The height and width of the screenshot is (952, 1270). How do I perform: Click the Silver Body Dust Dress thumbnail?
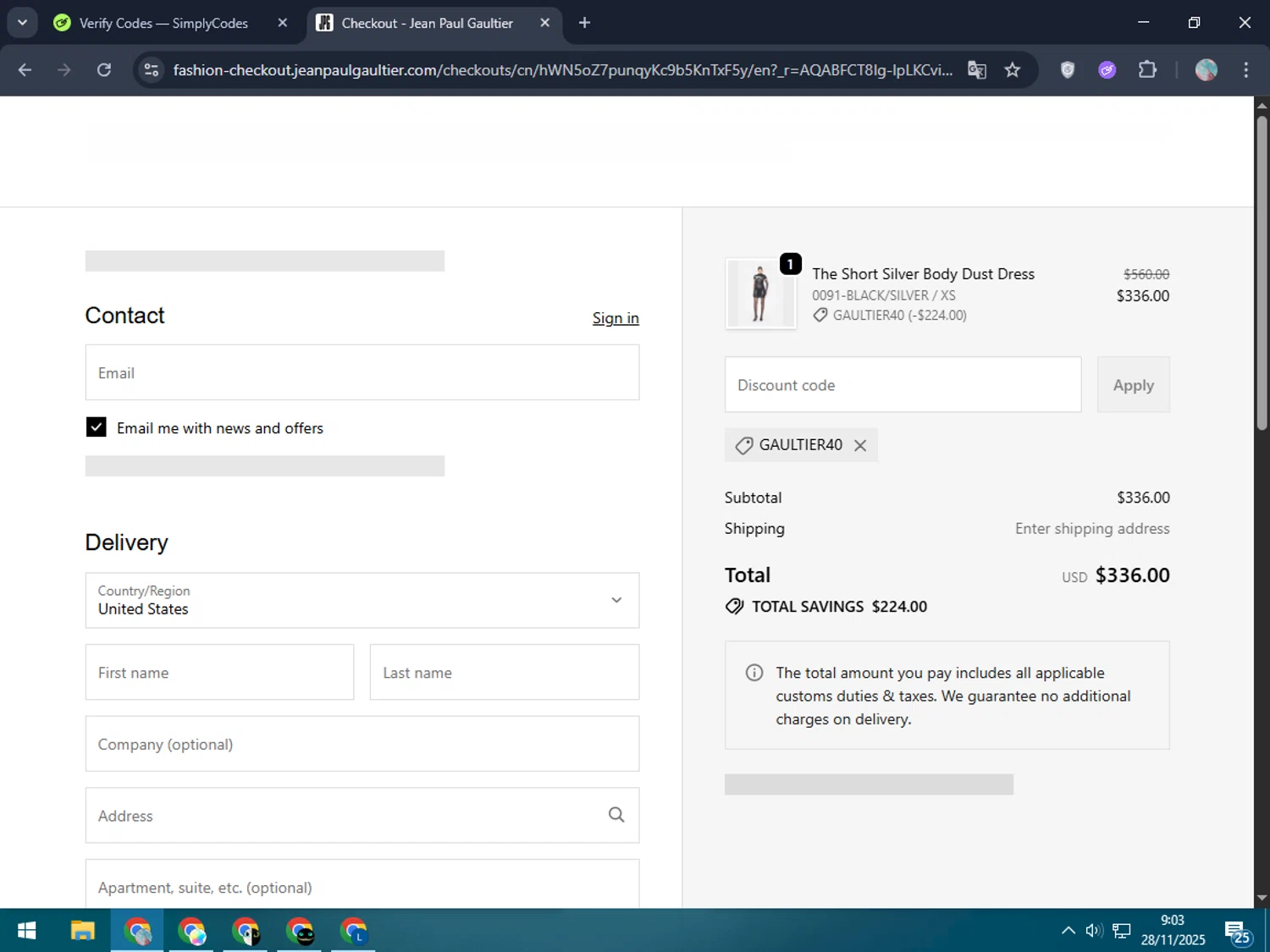click(760, 294)
